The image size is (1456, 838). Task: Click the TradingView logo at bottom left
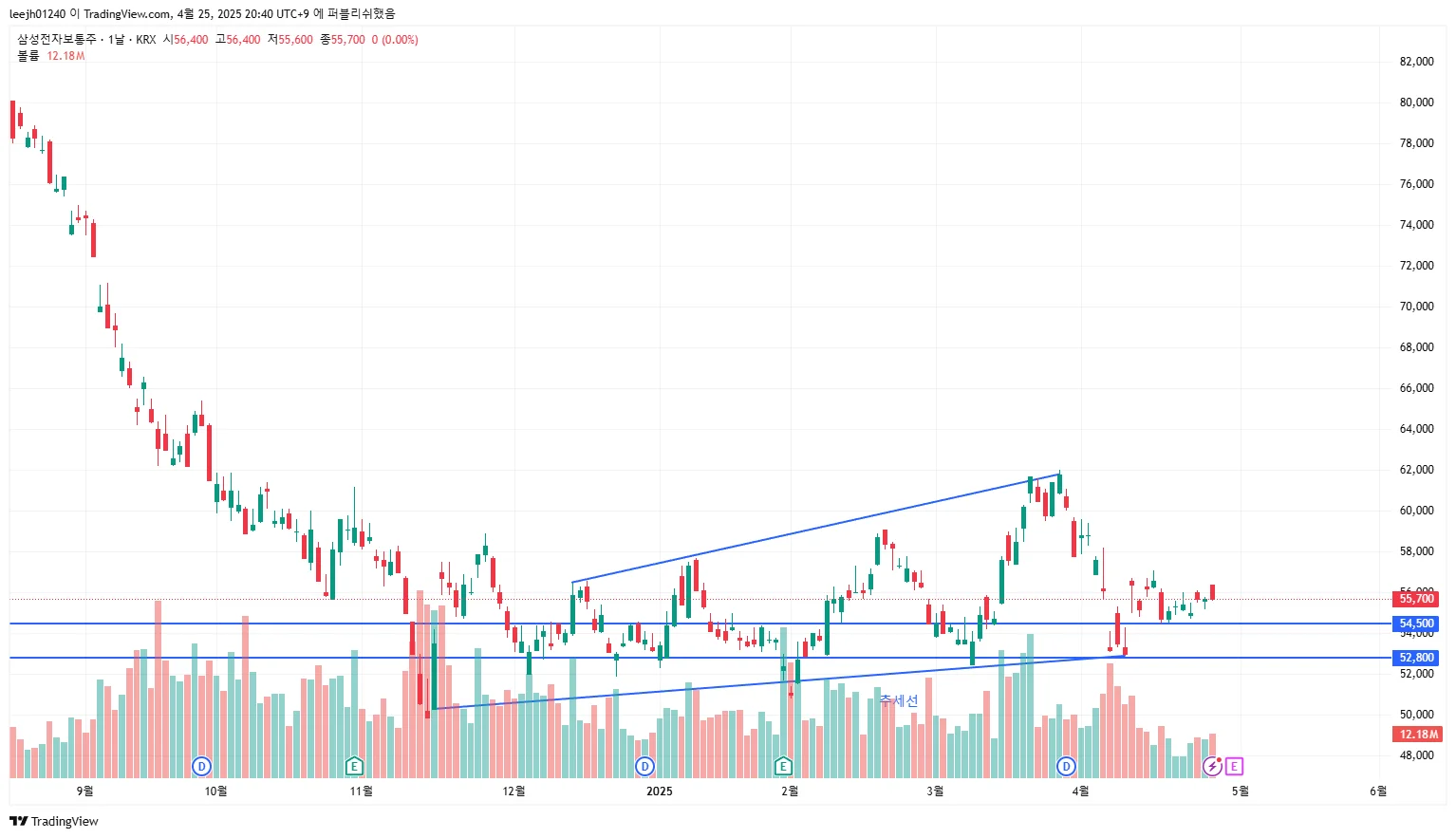(54, 821)
